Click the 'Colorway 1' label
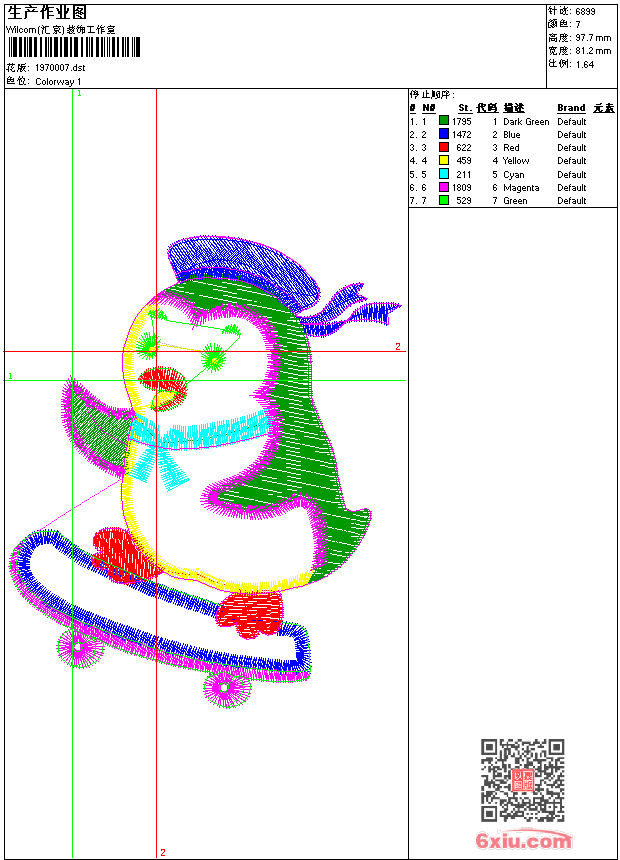This screenshot has height=860, width=620. click(x=58, y=82)
